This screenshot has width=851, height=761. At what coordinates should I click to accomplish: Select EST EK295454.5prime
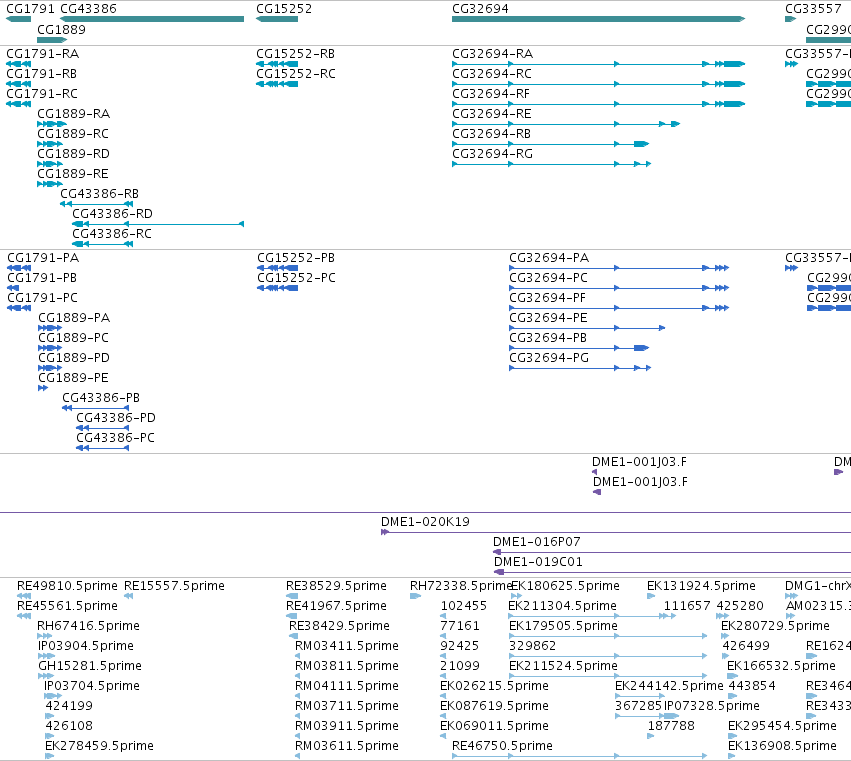(x=732, y=736)
